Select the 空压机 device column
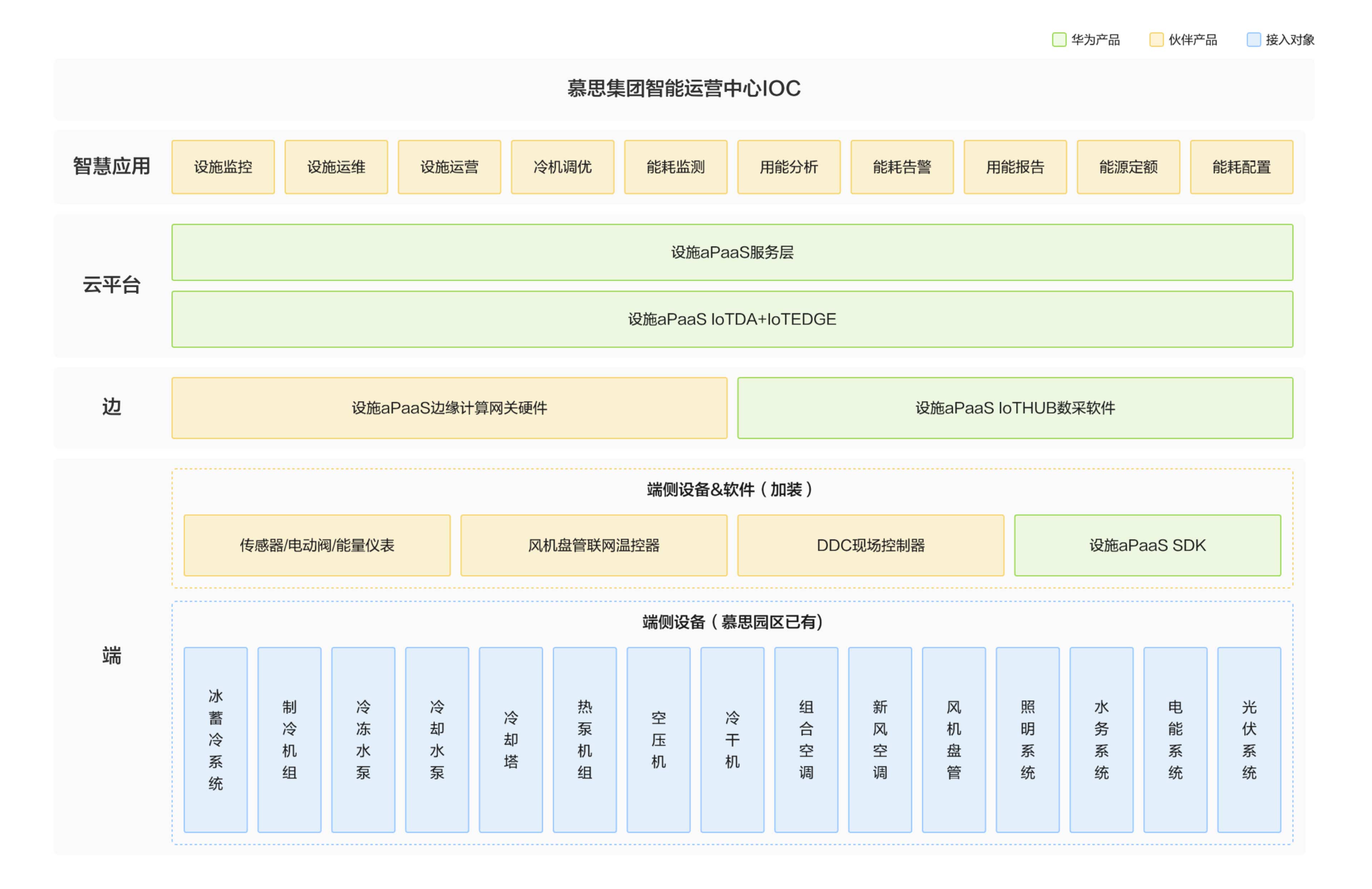This screenshot has height=889, width=1372. tap(658, 740)
